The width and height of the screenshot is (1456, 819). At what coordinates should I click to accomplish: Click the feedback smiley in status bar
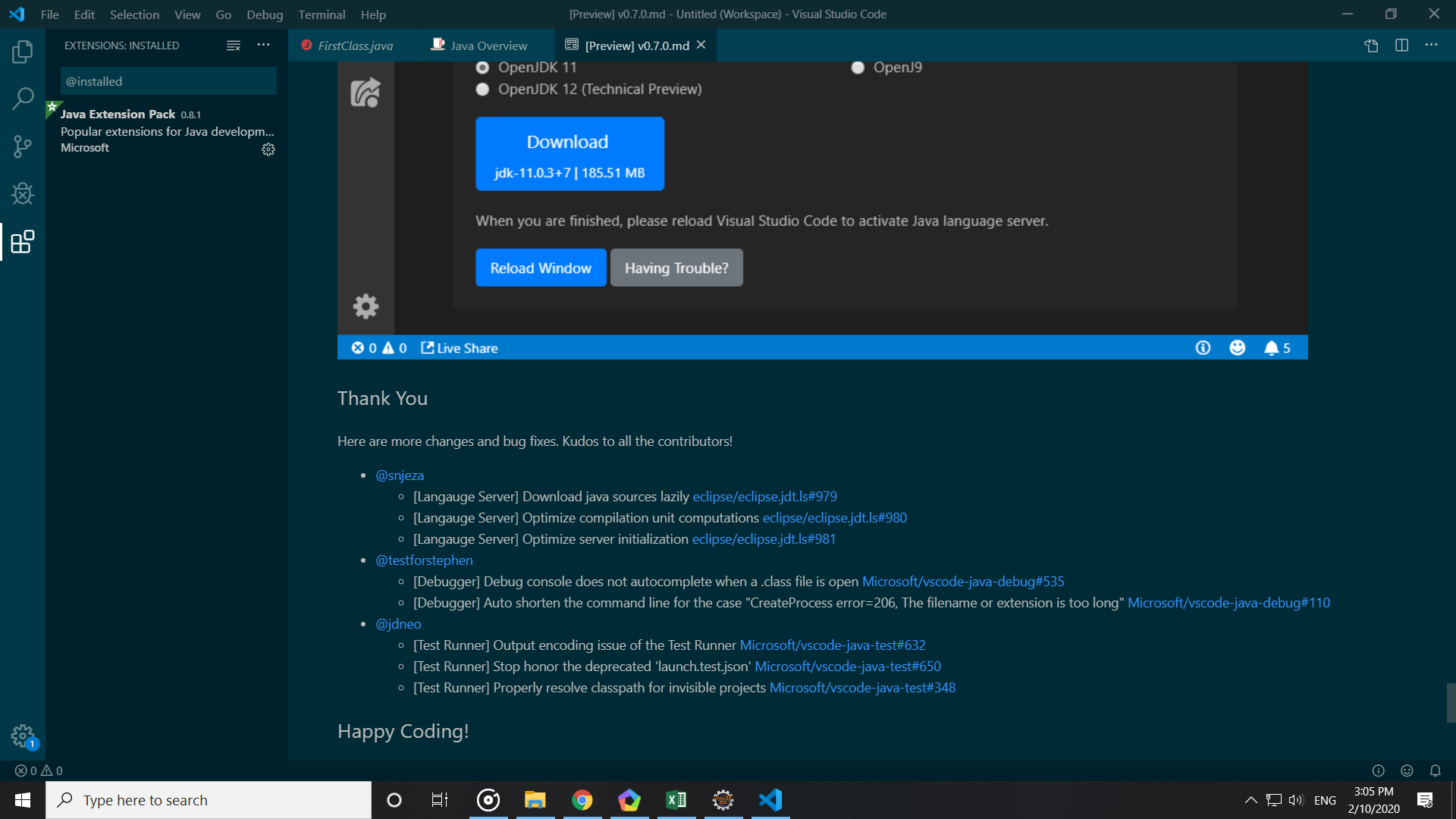coord(1407,770)
